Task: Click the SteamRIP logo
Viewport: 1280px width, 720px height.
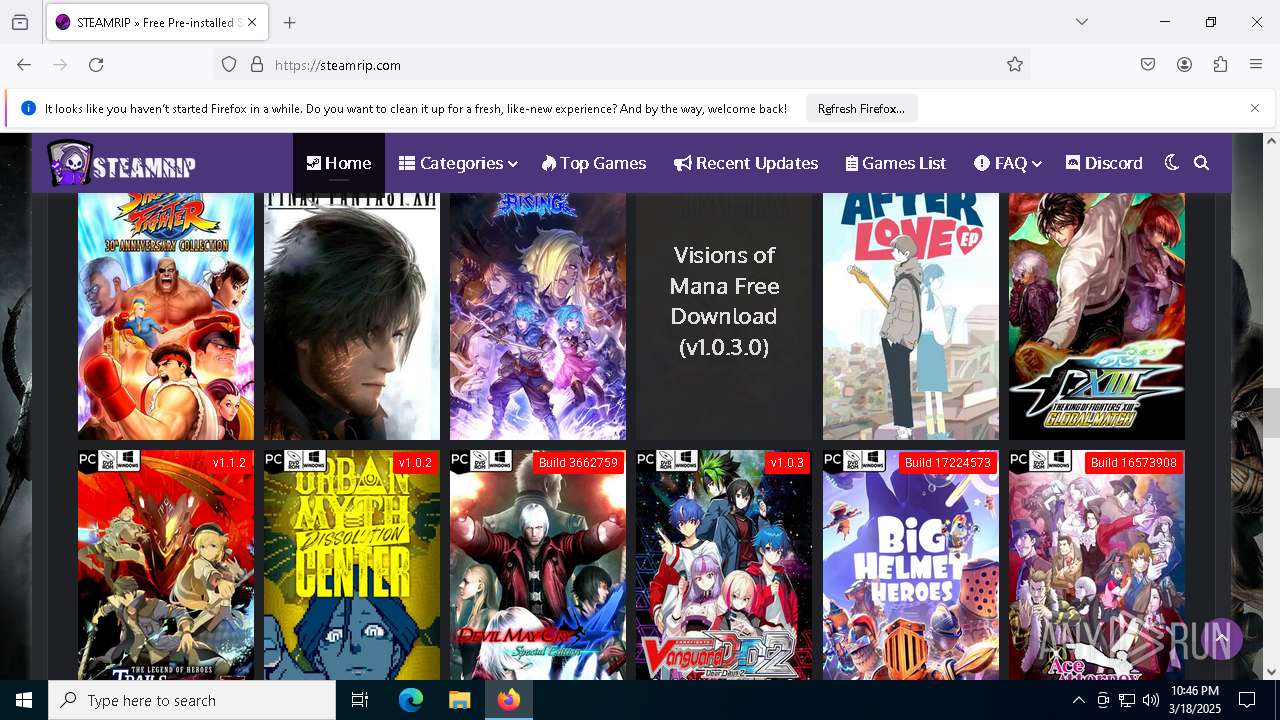Action: 121,164
